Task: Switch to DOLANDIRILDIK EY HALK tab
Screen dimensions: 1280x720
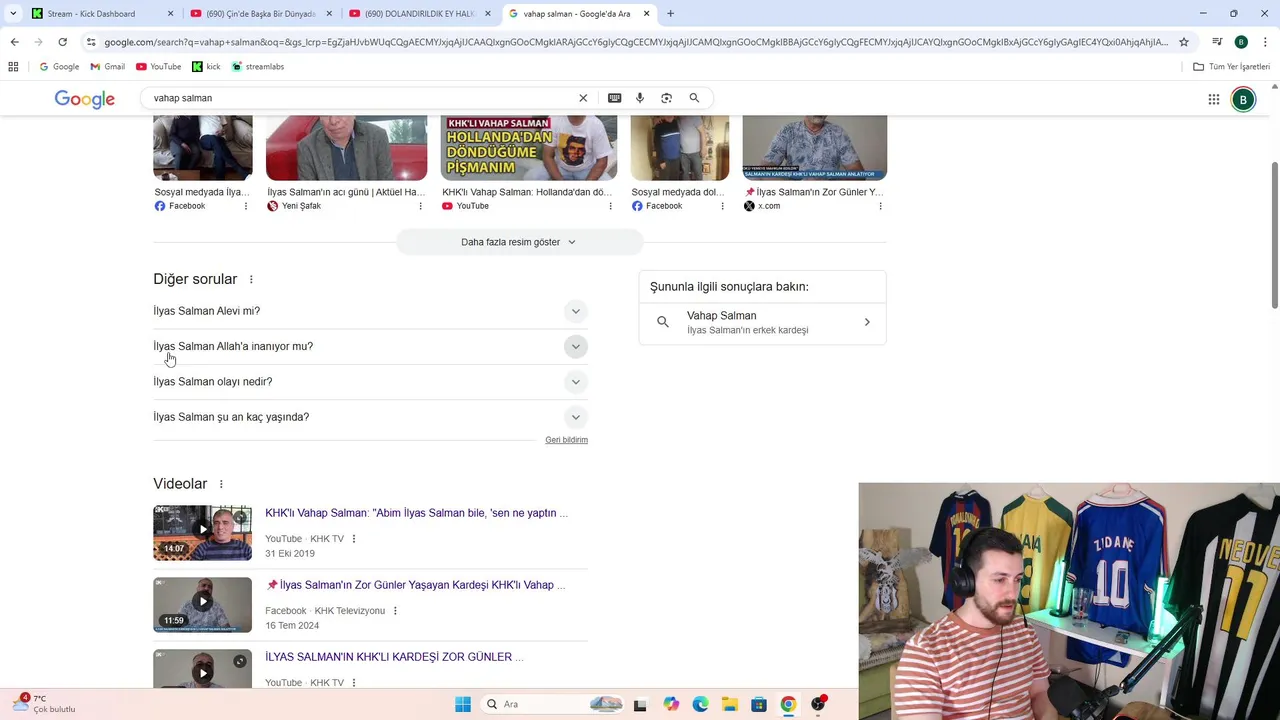Action: click(x=420, y=14)
